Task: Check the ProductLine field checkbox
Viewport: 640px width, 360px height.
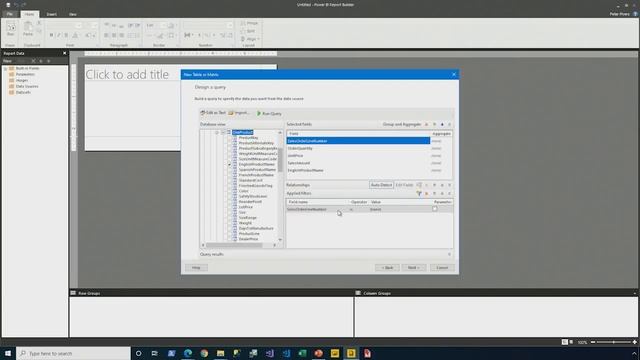Action: pyautogui.click(x=229, y=233)
